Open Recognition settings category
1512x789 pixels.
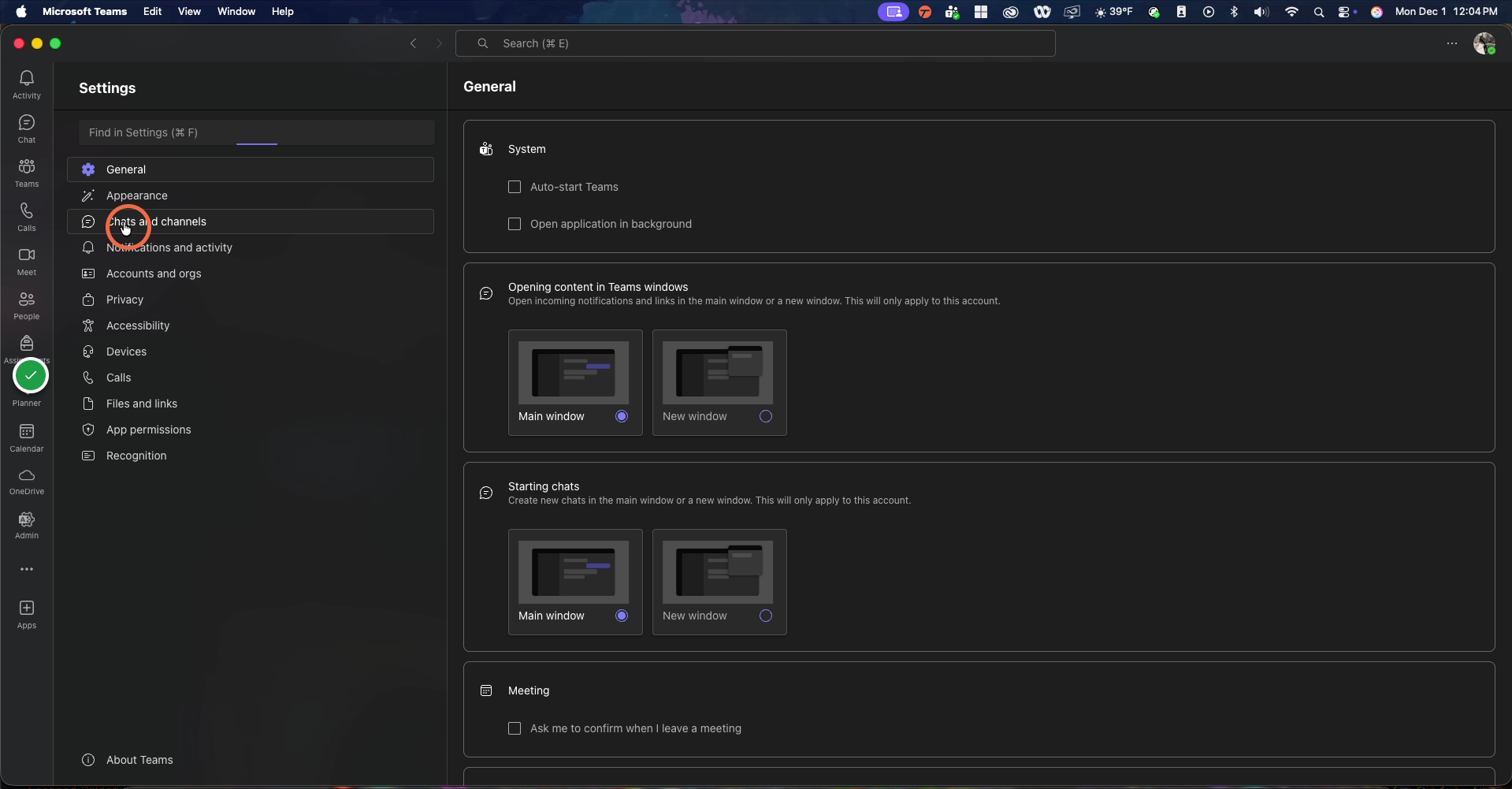tap(251, 456)
